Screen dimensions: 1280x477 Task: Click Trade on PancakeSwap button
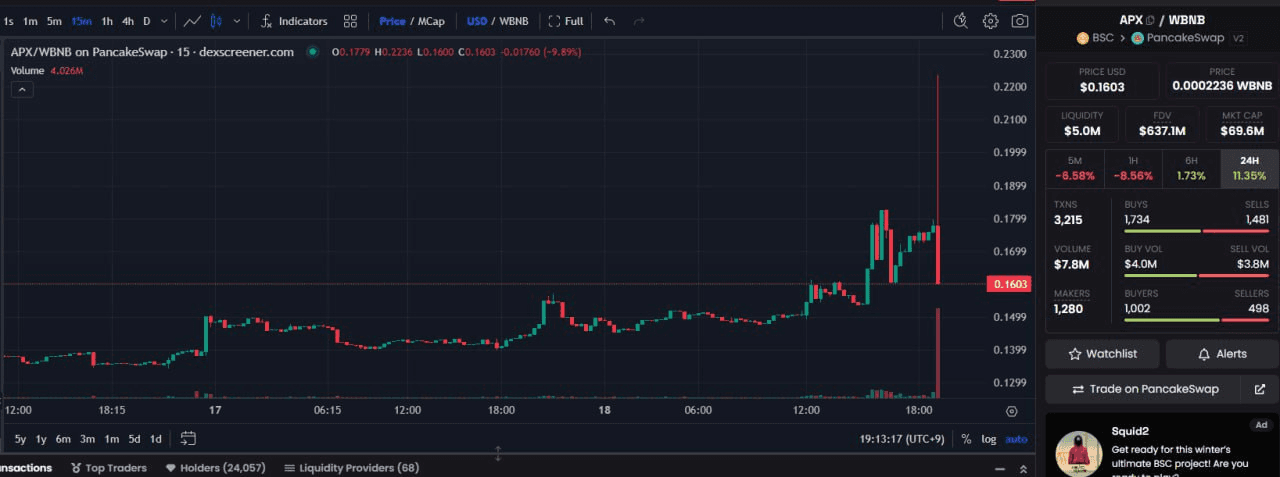point(1145,389)
